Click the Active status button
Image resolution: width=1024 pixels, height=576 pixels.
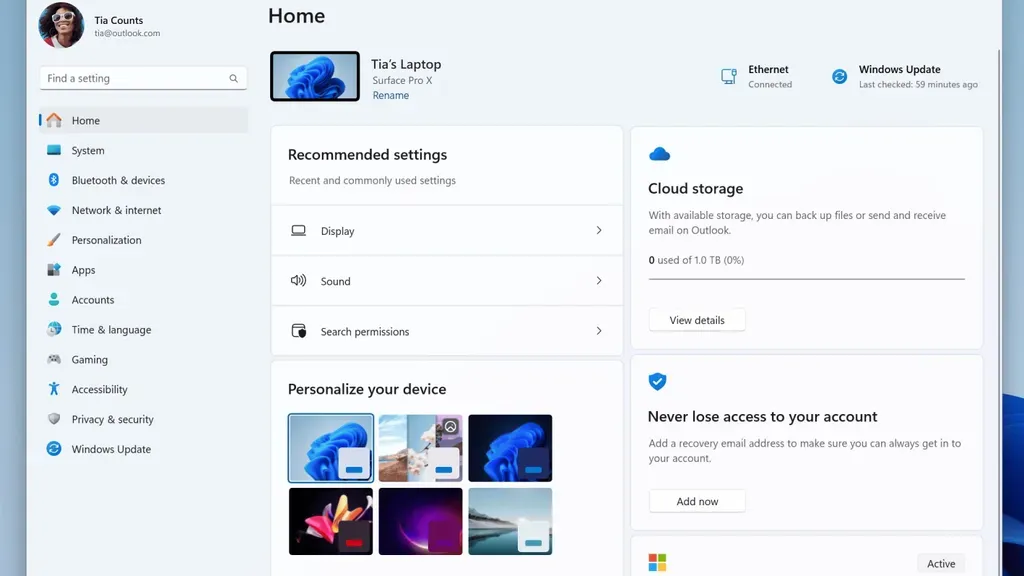(x=941, y=564)
